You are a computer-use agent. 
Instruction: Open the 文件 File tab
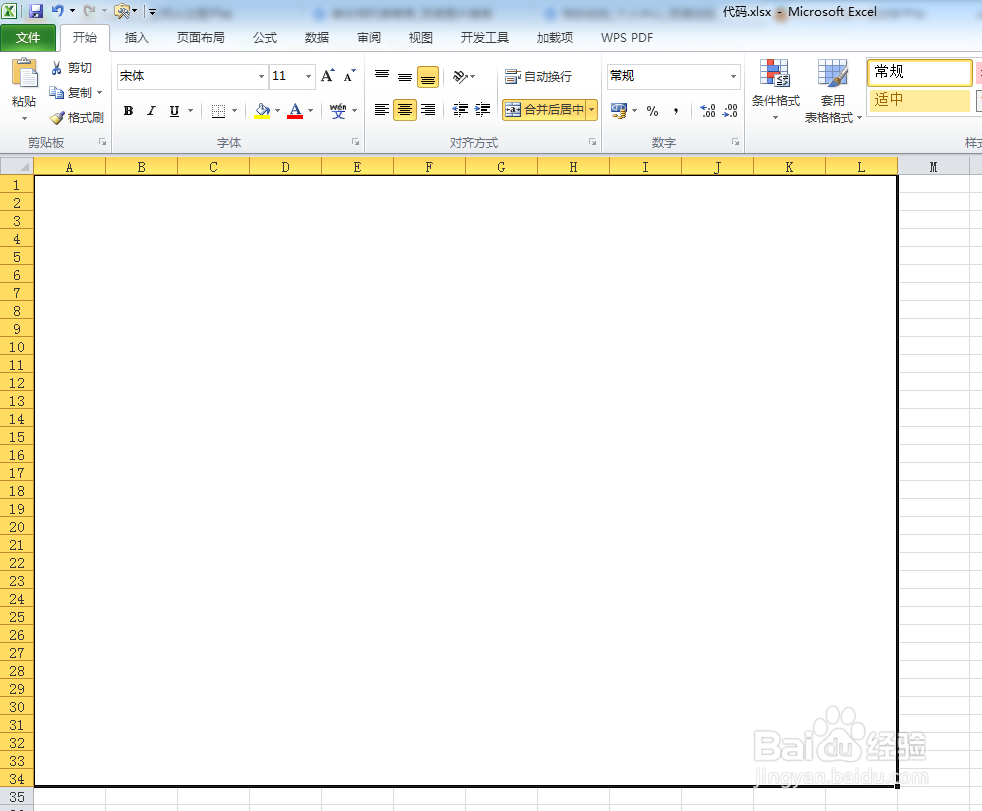click(28, 38)
